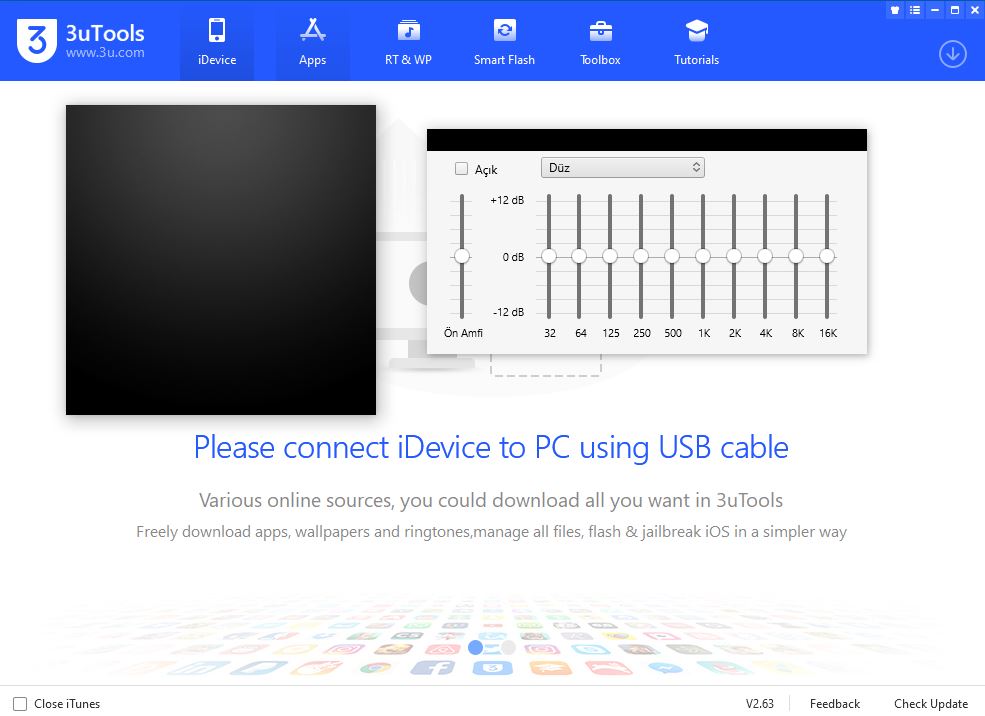Select the blue carousel page dot
The height and width of the screenshot is (716, 985).
click(x=476, y=648)
